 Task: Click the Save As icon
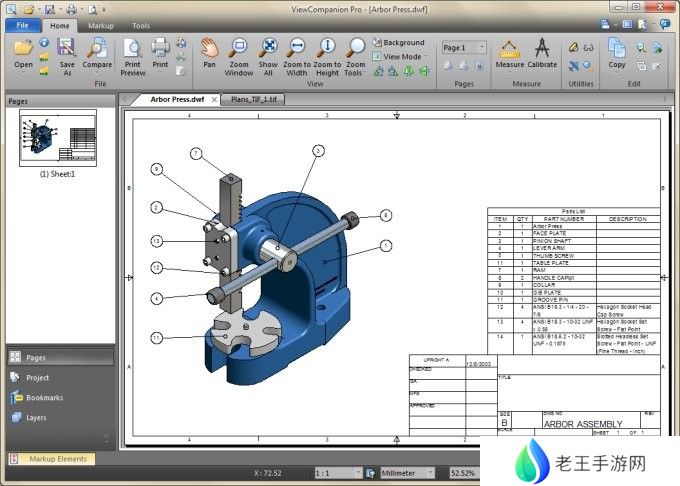(67, 53)
